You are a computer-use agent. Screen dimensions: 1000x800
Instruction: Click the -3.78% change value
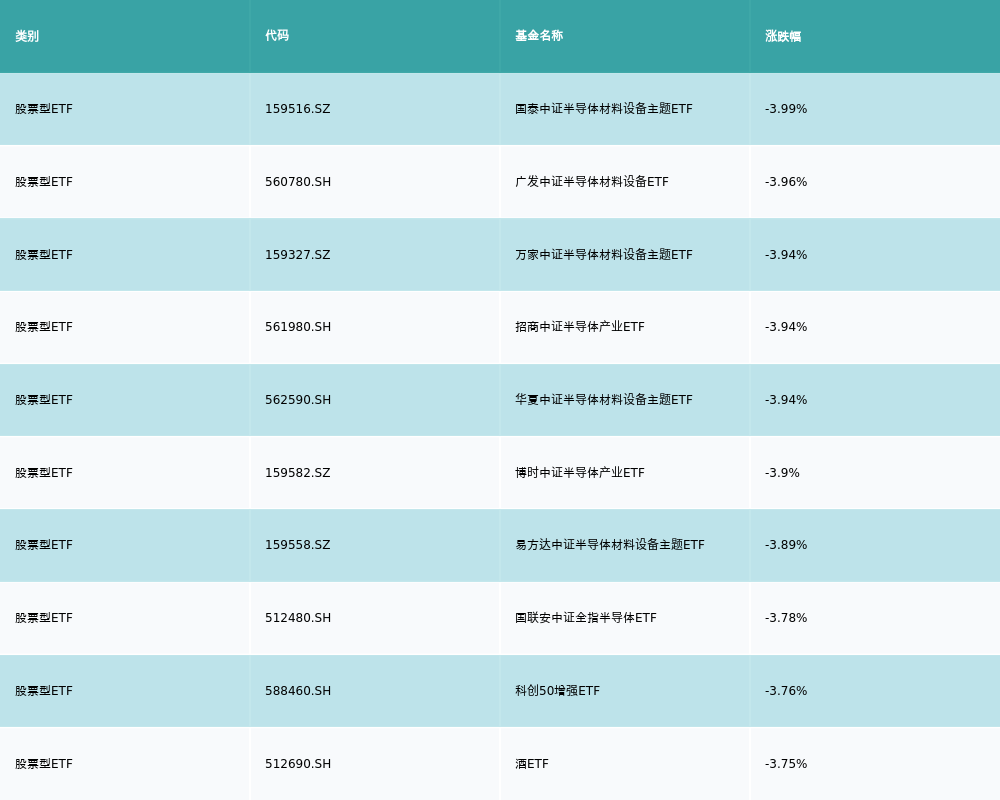point(786,618)
